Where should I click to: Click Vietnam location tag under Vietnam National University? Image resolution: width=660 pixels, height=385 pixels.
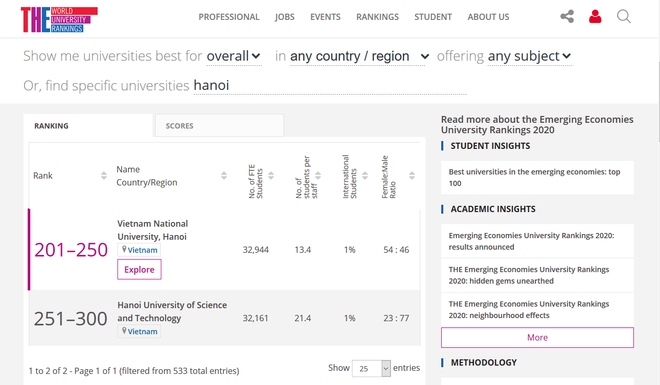[x=139, y=250]
